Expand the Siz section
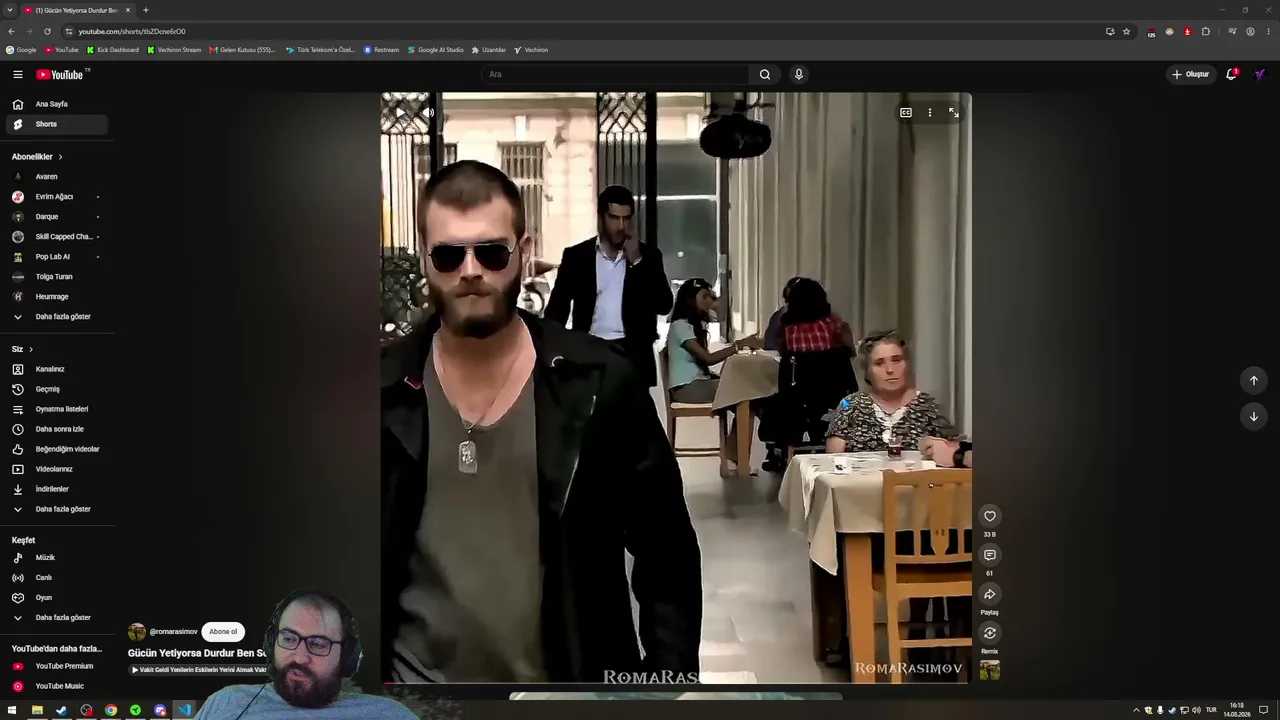This screenshot has width=1280, height=720. 23,349
